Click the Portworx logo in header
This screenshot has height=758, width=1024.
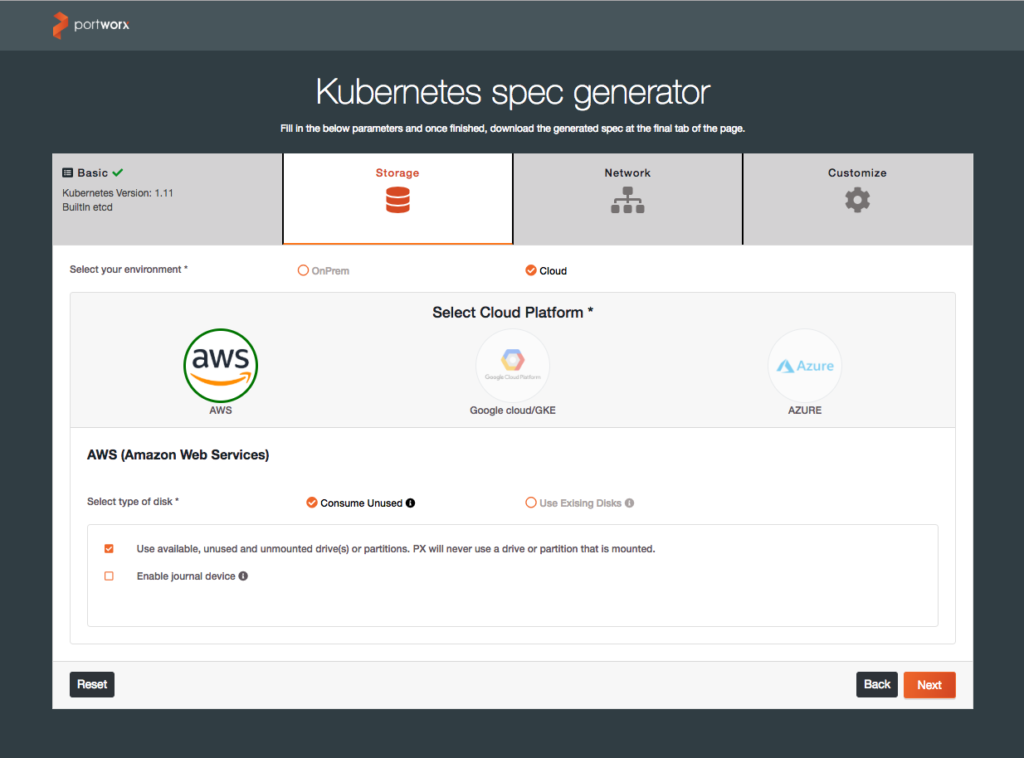click(91, 25)
